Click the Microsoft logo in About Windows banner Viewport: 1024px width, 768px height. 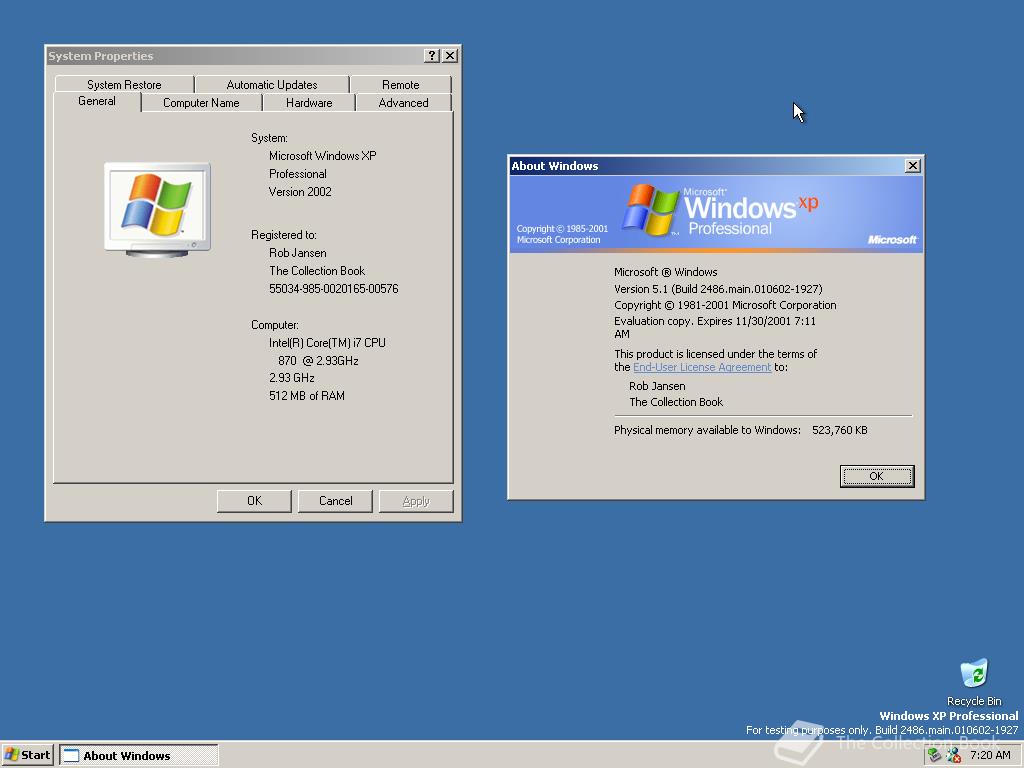pyautogui.click(x=892, y=240)
